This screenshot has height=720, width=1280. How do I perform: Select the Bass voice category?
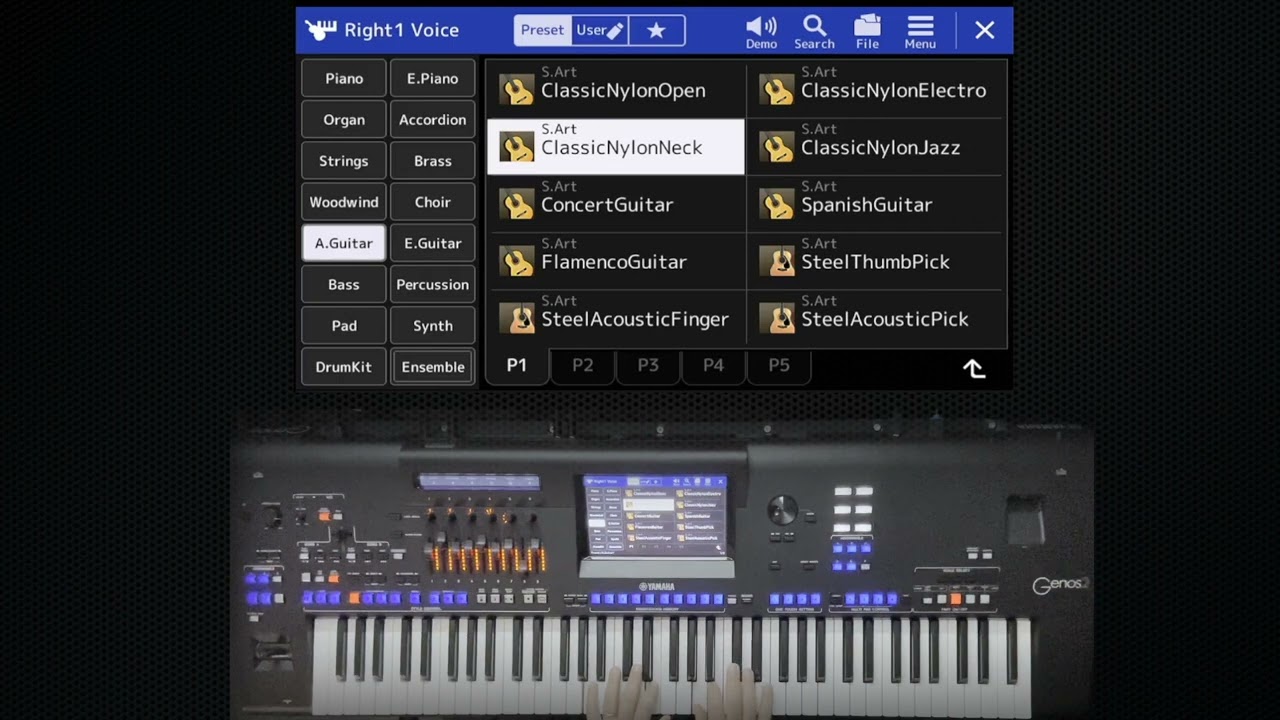[344, 285]
